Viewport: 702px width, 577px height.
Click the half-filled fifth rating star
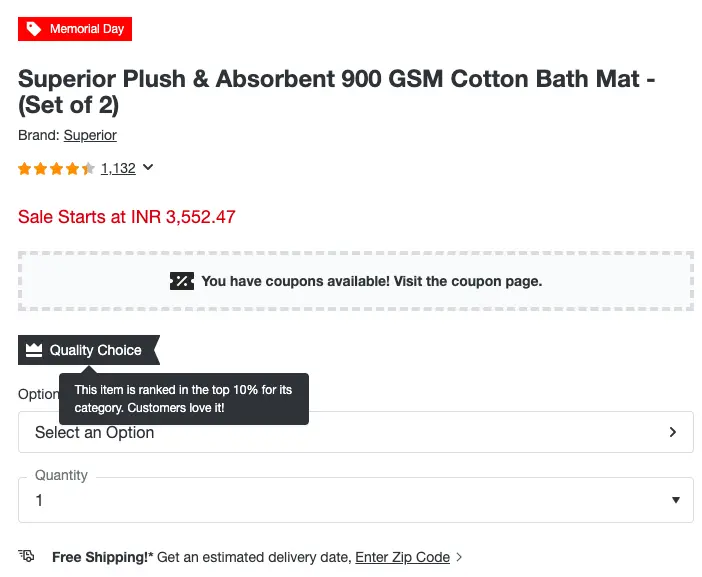(88, 169)
